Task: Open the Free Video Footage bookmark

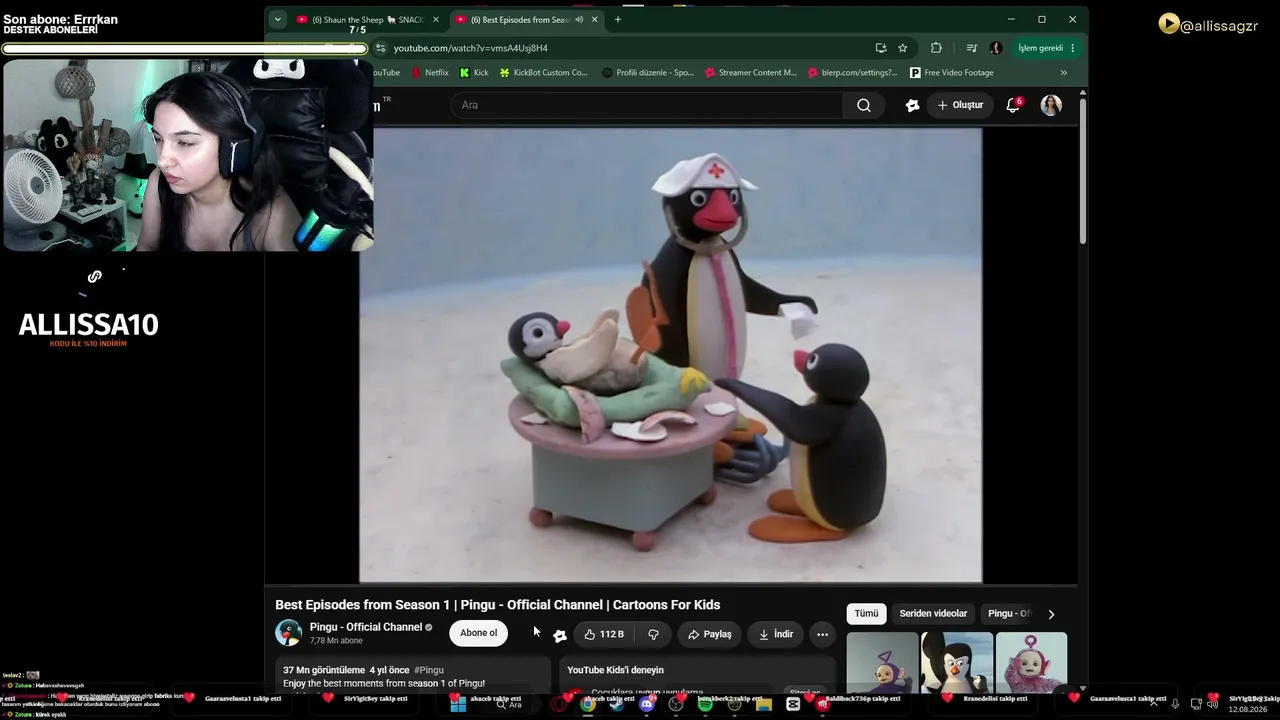Action: point(952,73)
